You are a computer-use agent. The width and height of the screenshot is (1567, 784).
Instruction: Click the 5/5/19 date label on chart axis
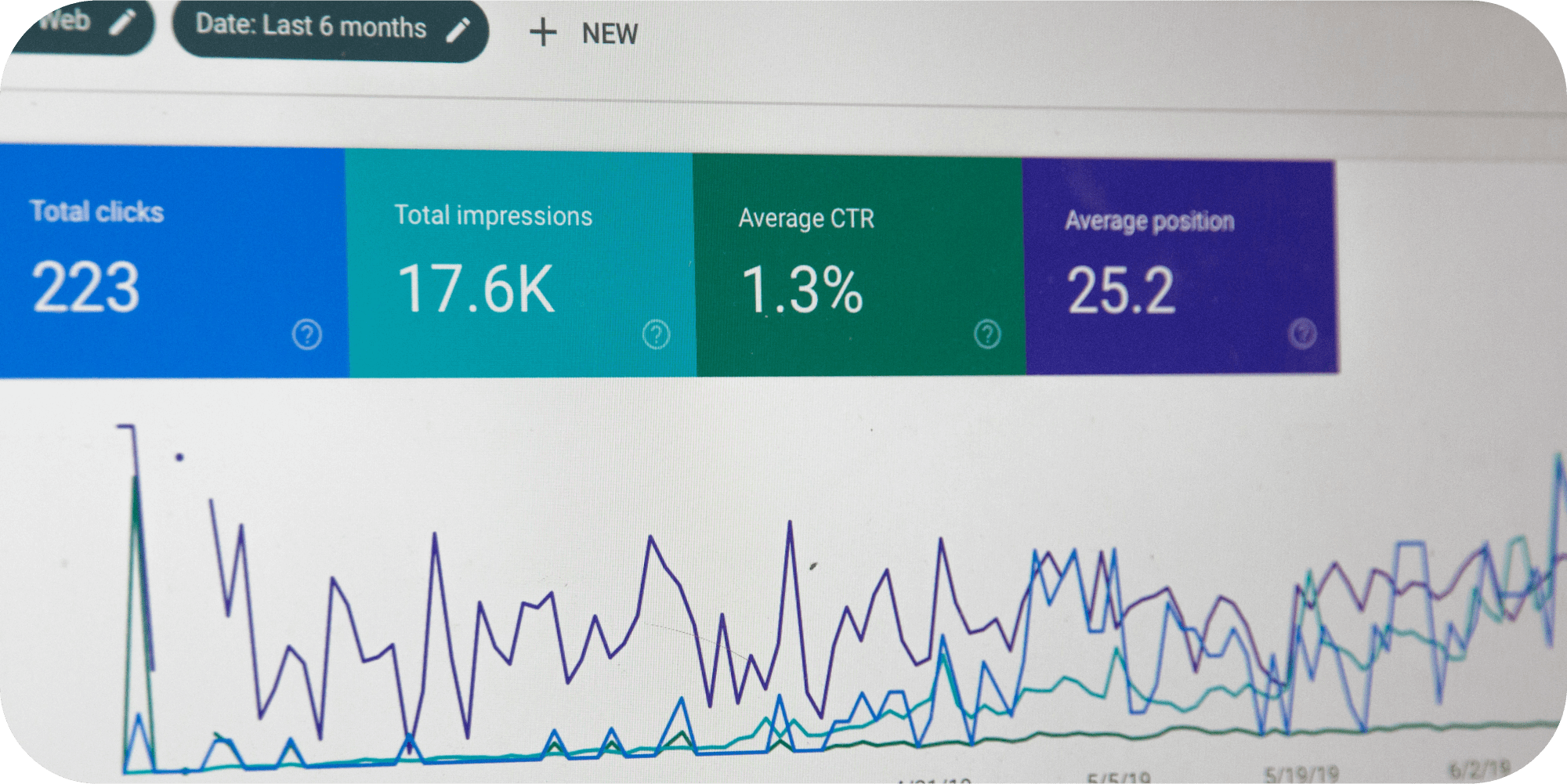(x=1118, y=778)
